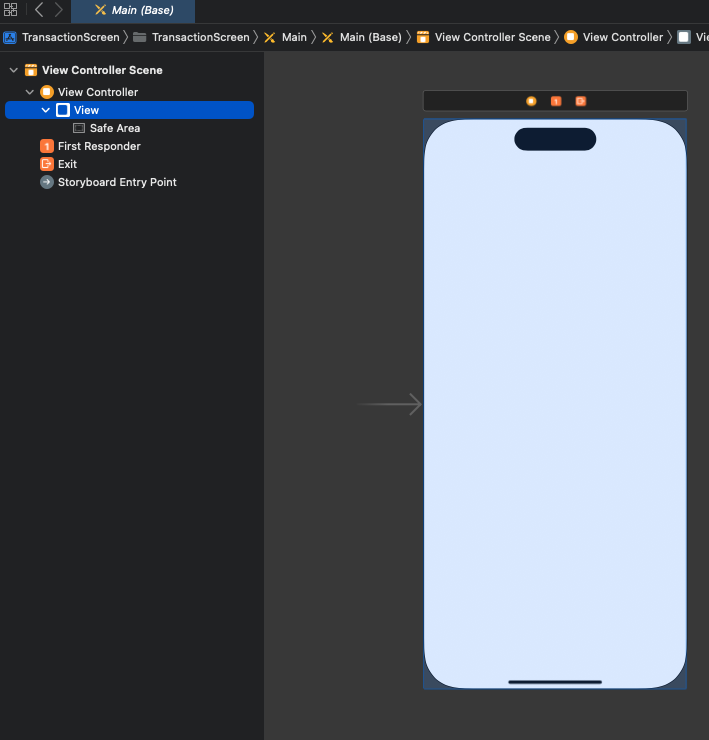The height and width of the screenshot is (740, 709).
Task: Open the Main (Base) breadcrumb item
Action: 371,37
